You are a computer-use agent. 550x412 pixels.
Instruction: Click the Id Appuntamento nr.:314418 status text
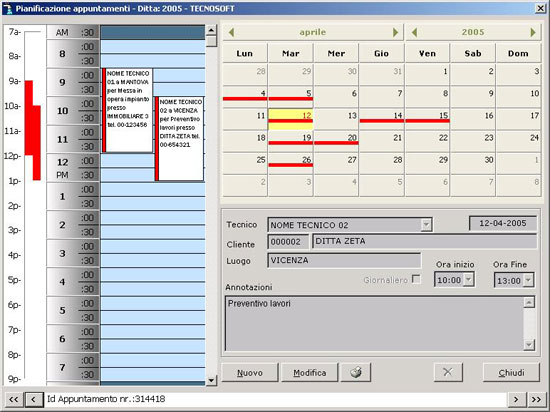(106, 399)
